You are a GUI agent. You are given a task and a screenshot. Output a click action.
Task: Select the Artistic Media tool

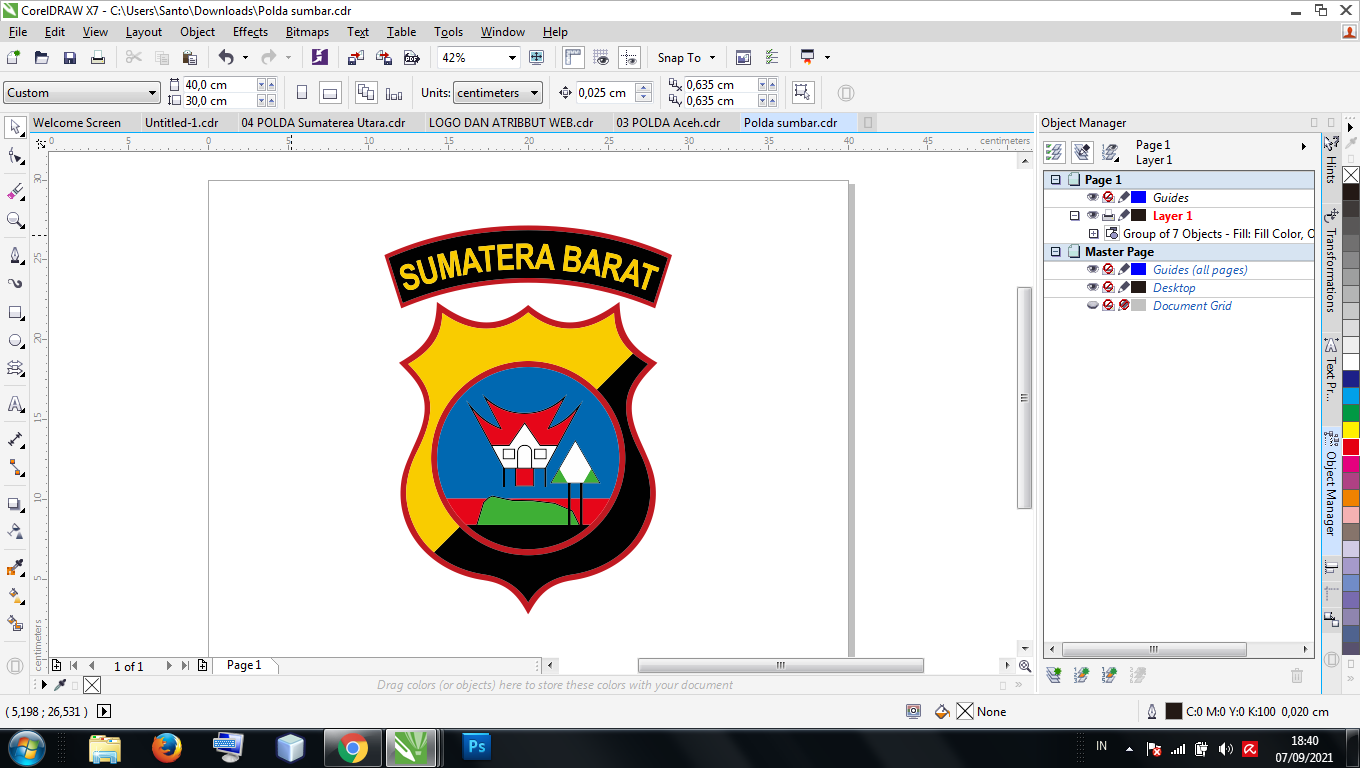point(15,284)
